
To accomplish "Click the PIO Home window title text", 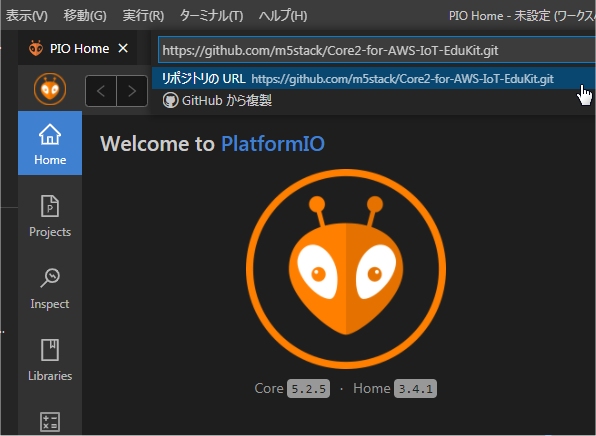I will point(522,16).
